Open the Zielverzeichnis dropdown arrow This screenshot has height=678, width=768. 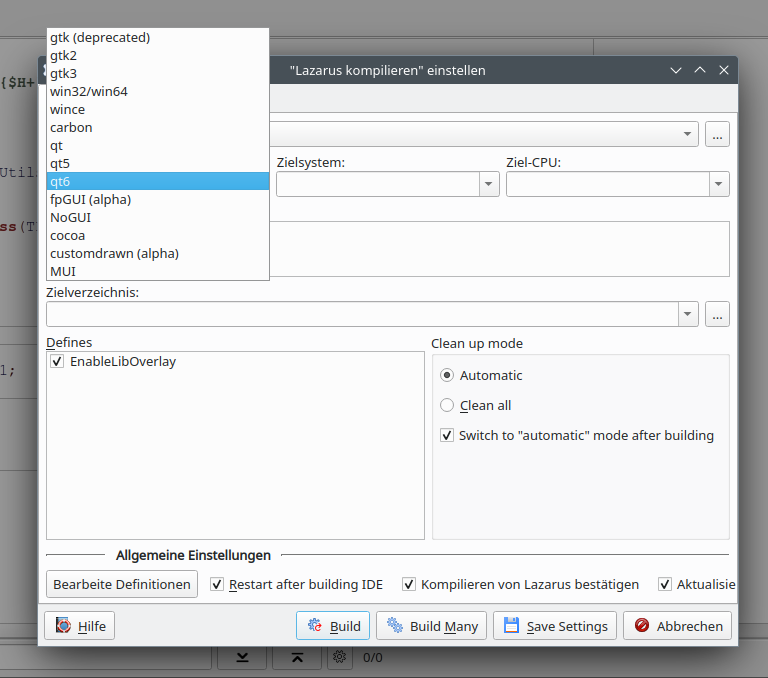(688, 314)
